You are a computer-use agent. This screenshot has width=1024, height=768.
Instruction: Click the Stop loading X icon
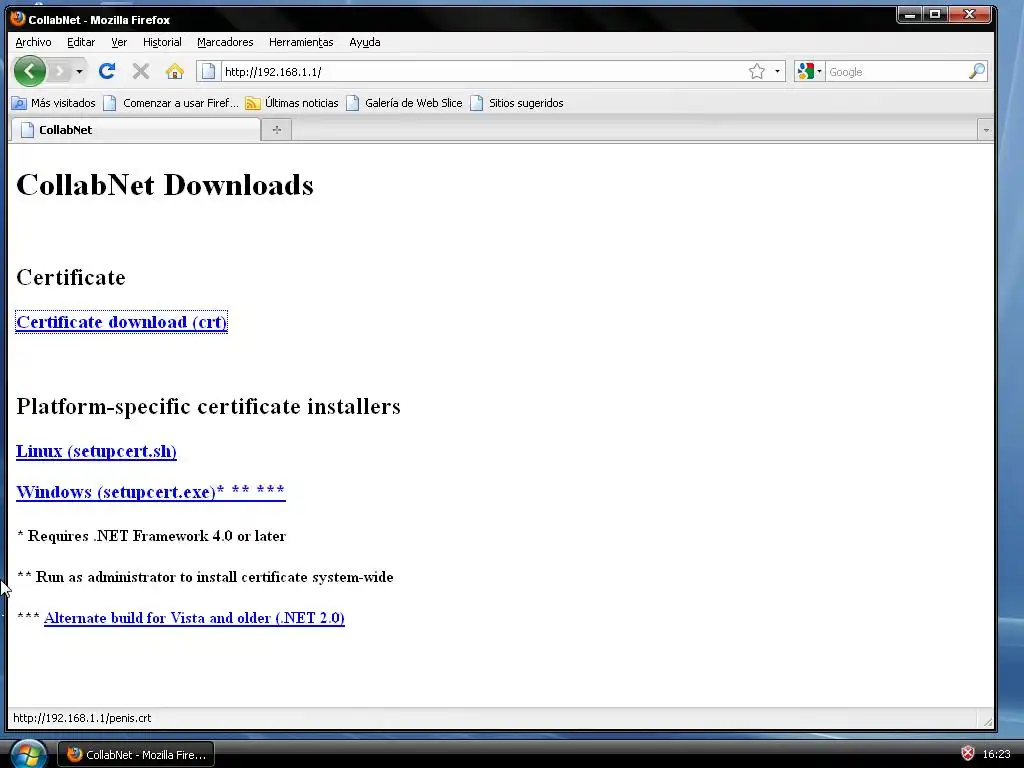click(x=140, y=71)
